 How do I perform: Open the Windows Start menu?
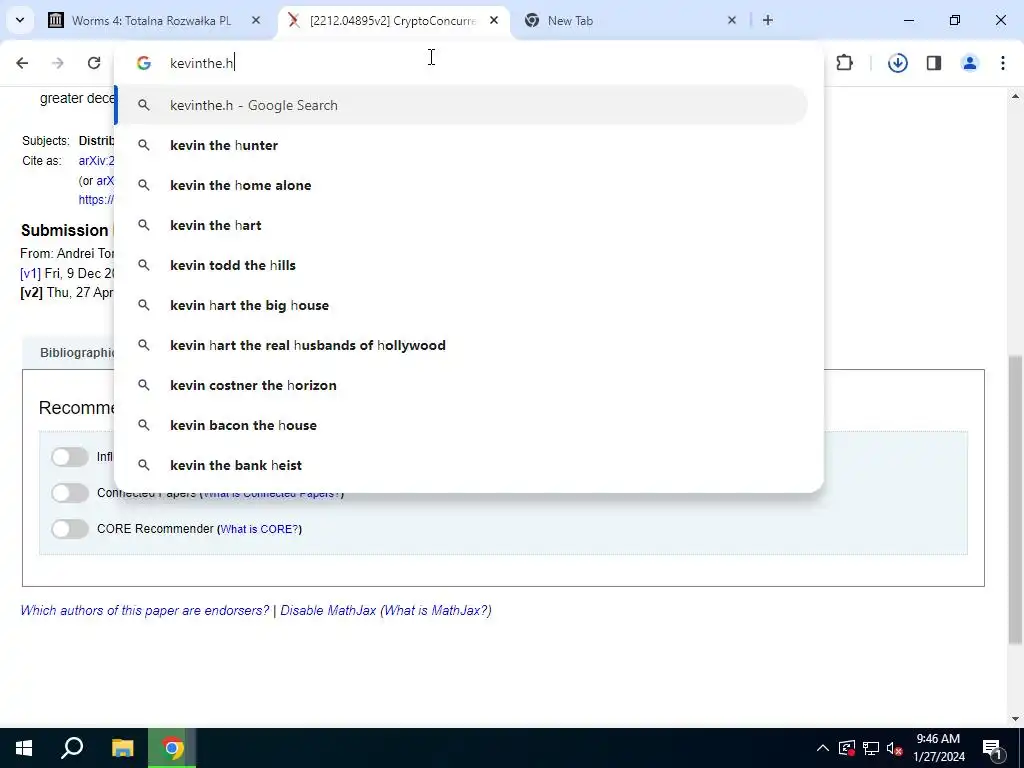tap(24, 748)
